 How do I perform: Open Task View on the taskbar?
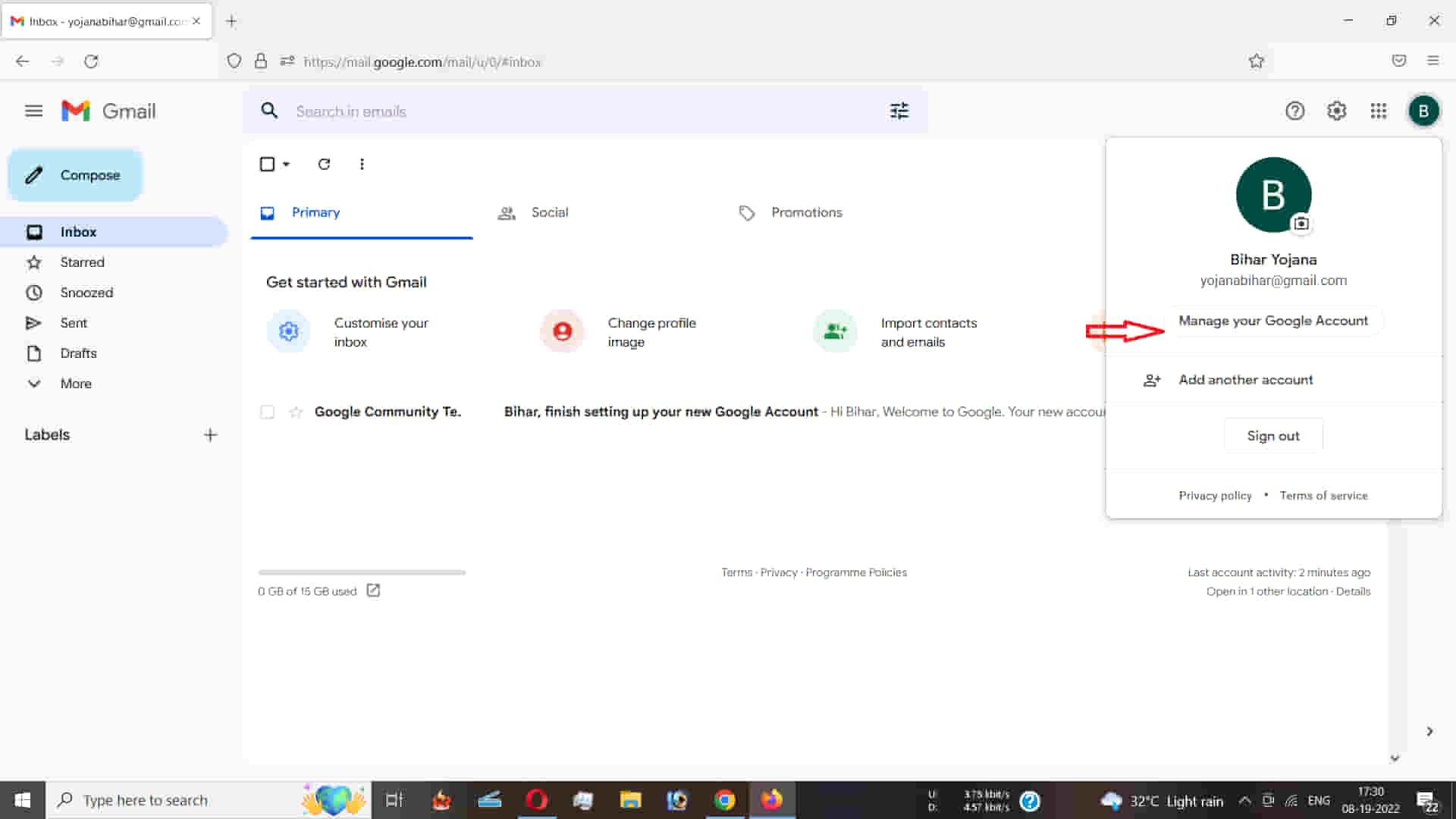coord(394,800)
